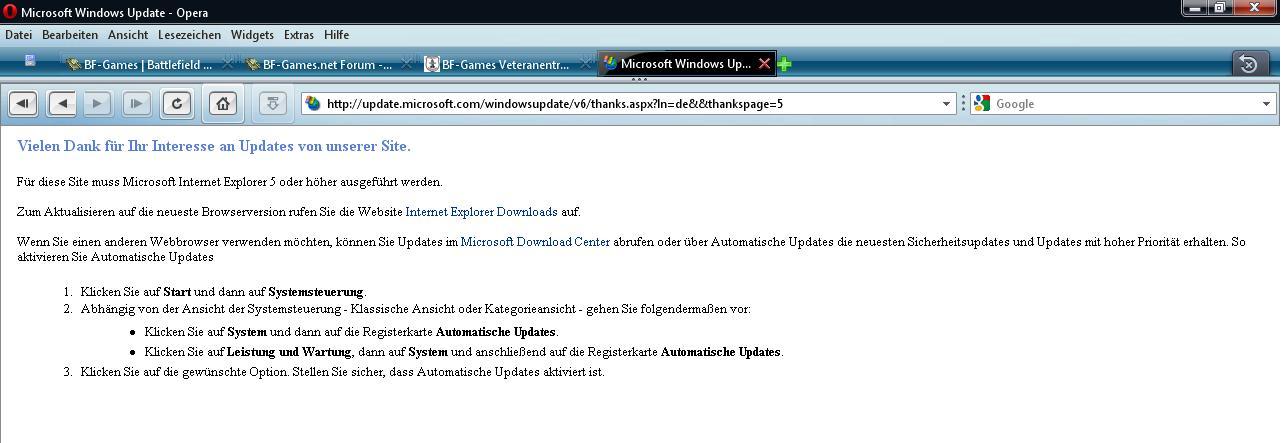Open the Microsoft Download Center link
The image size is (1286, 443).
535,242
